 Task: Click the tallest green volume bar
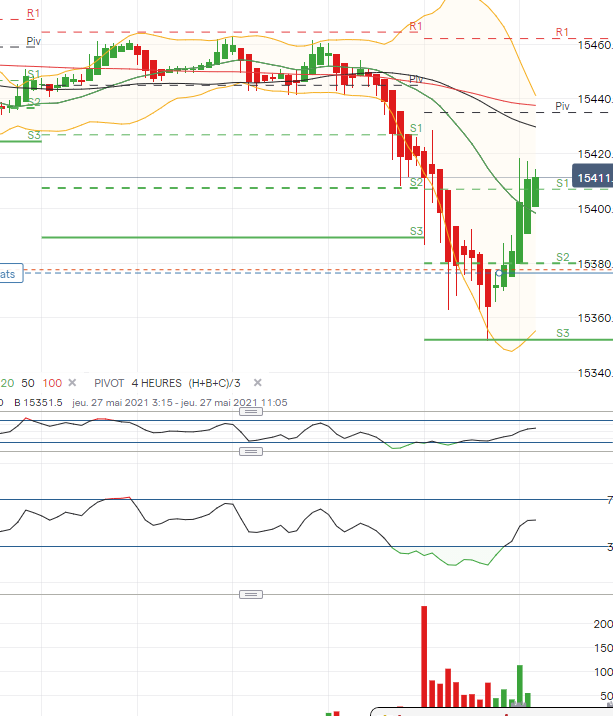(x=520, y=686)
